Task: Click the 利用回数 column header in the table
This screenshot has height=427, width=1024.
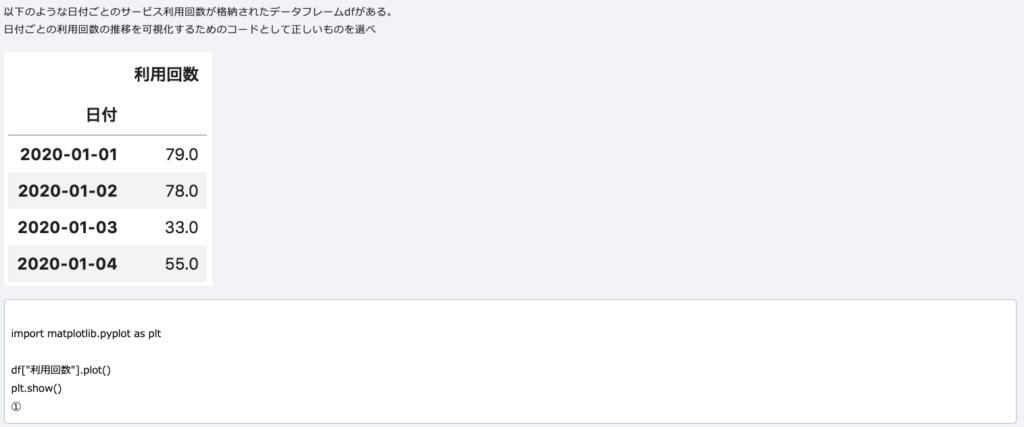Action: point(166,74)
